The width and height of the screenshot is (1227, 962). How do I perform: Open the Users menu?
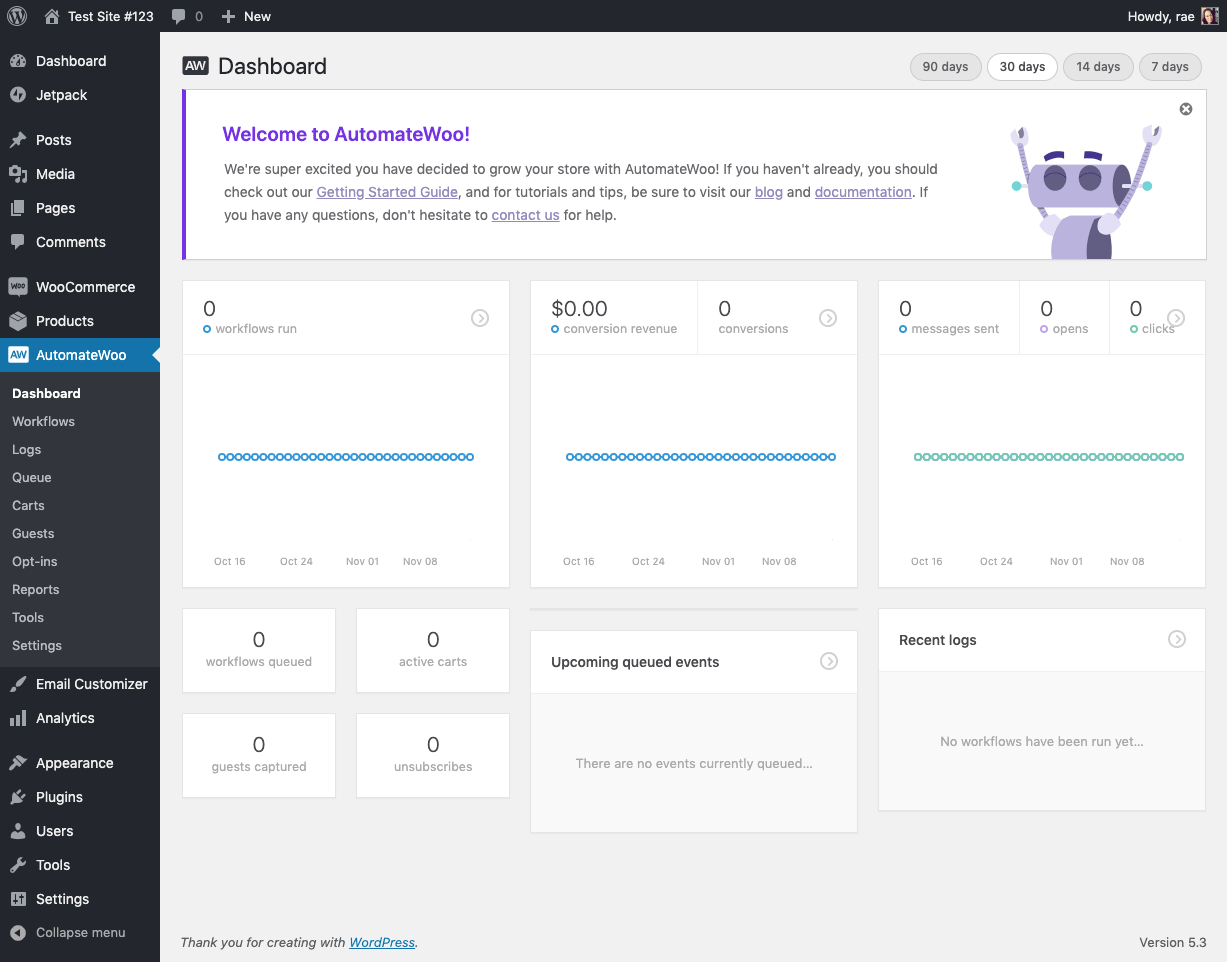point(80,831)
